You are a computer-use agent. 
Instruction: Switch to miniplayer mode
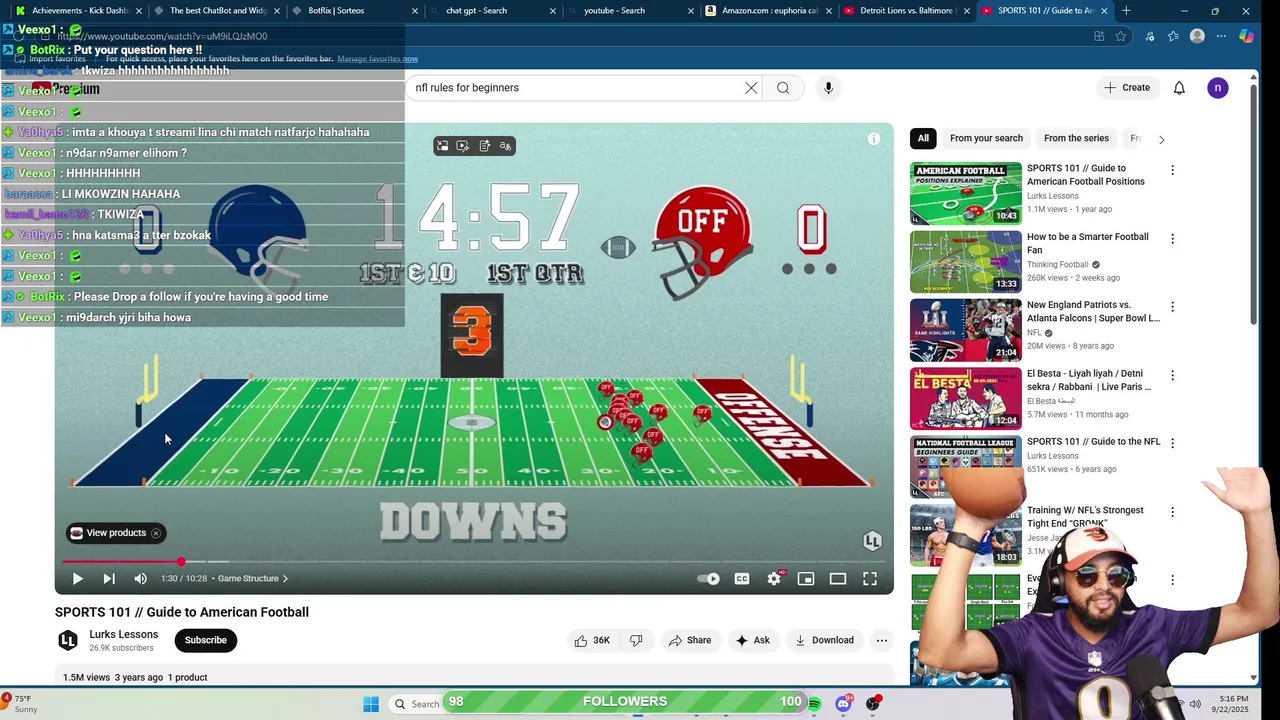(x=806, y=578)
